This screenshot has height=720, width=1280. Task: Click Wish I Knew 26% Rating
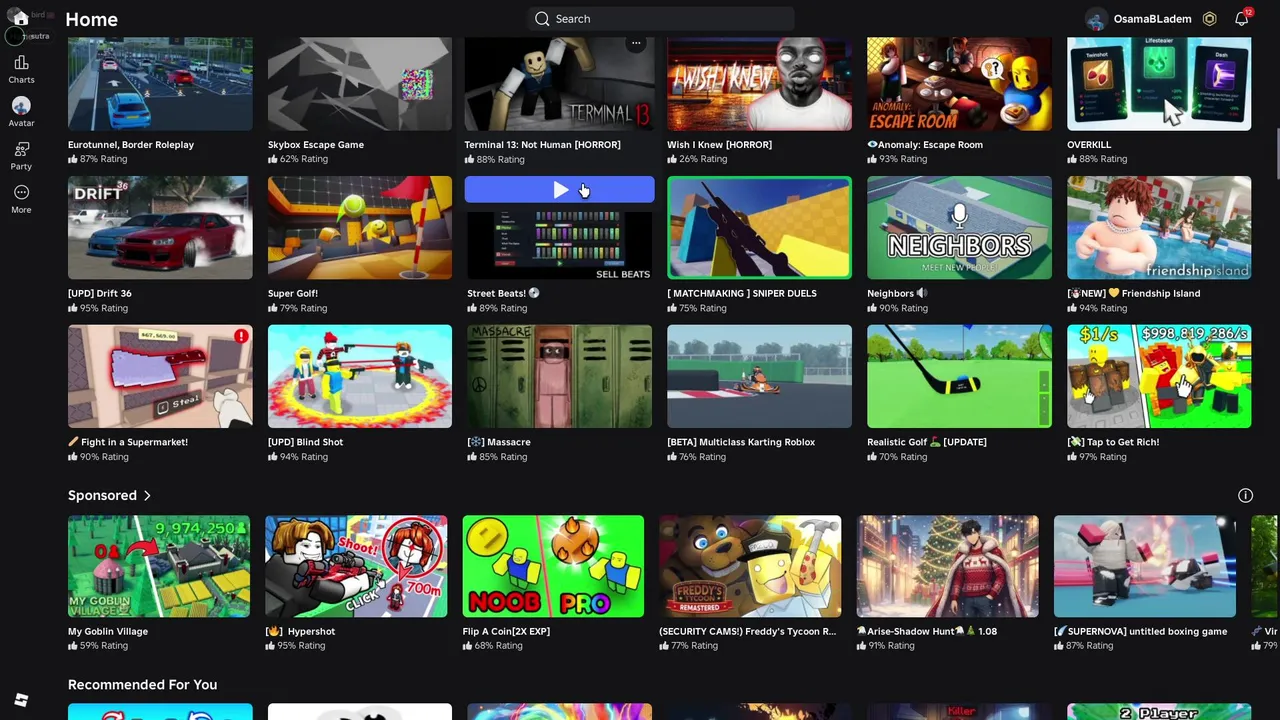pyautogui.click(x=697, y=159)
